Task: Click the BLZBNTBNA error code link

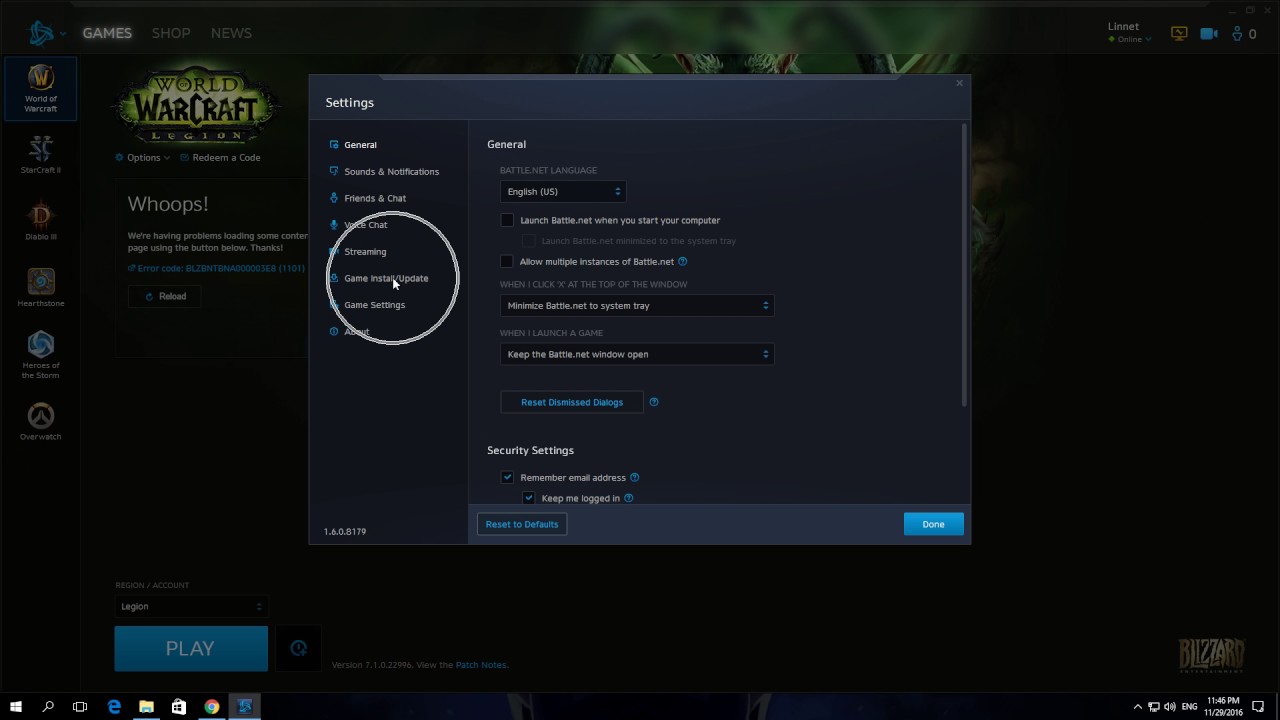Action: pyautogui.click(x=216, y=268)
